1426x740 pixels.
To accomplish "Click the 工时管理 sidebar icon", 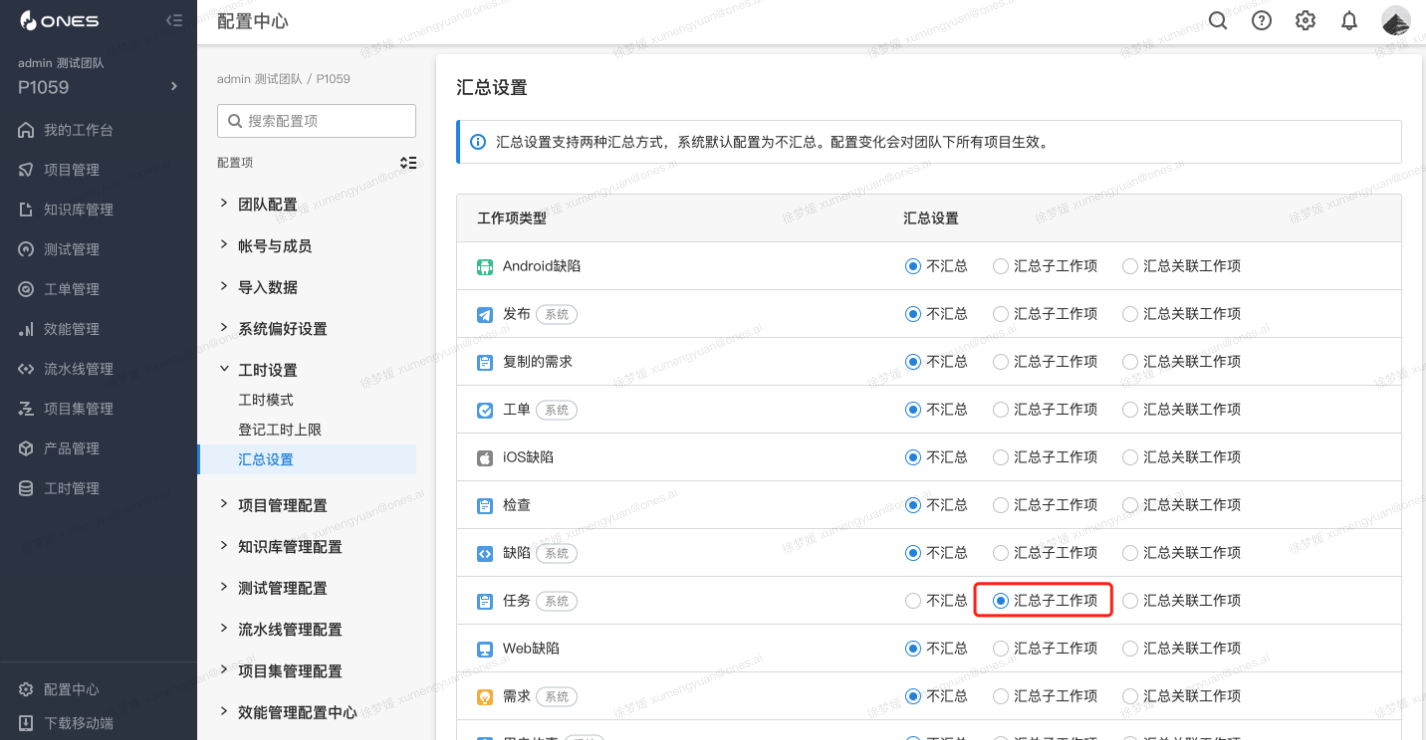I will tap(26, 489).
